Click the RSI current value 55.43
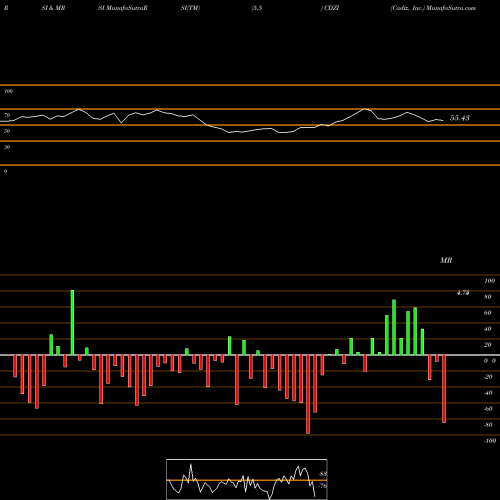 pyautogui.click(x=460, y=118)
